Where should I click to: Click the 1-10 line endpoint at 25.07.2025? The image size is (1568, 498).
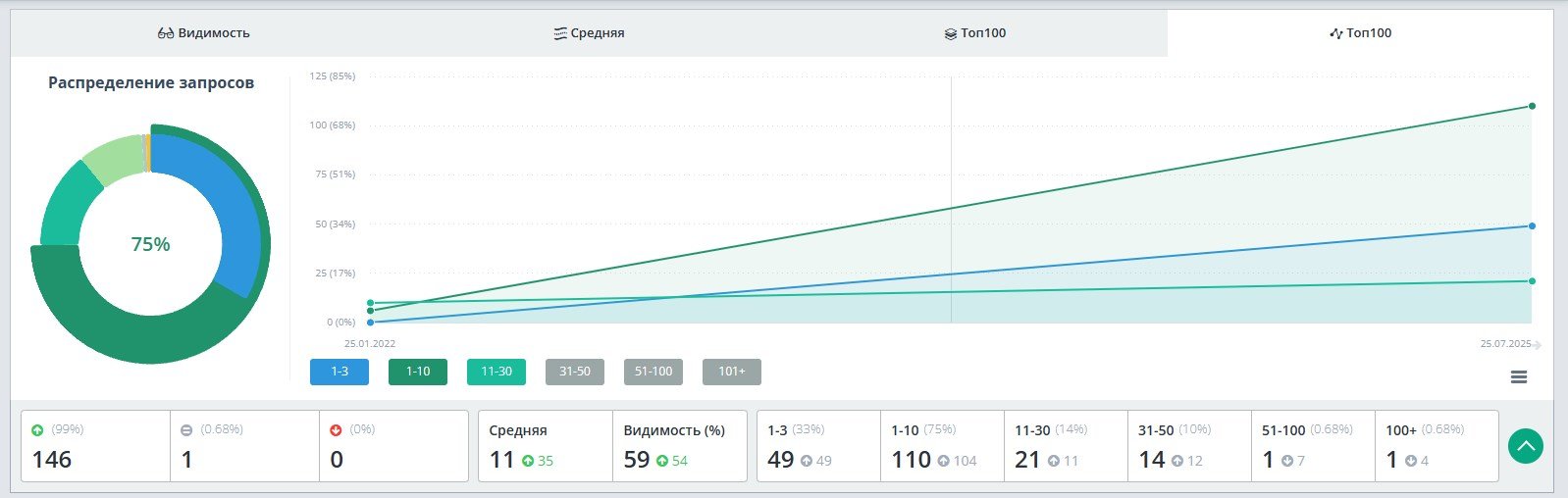[1532, 106]
